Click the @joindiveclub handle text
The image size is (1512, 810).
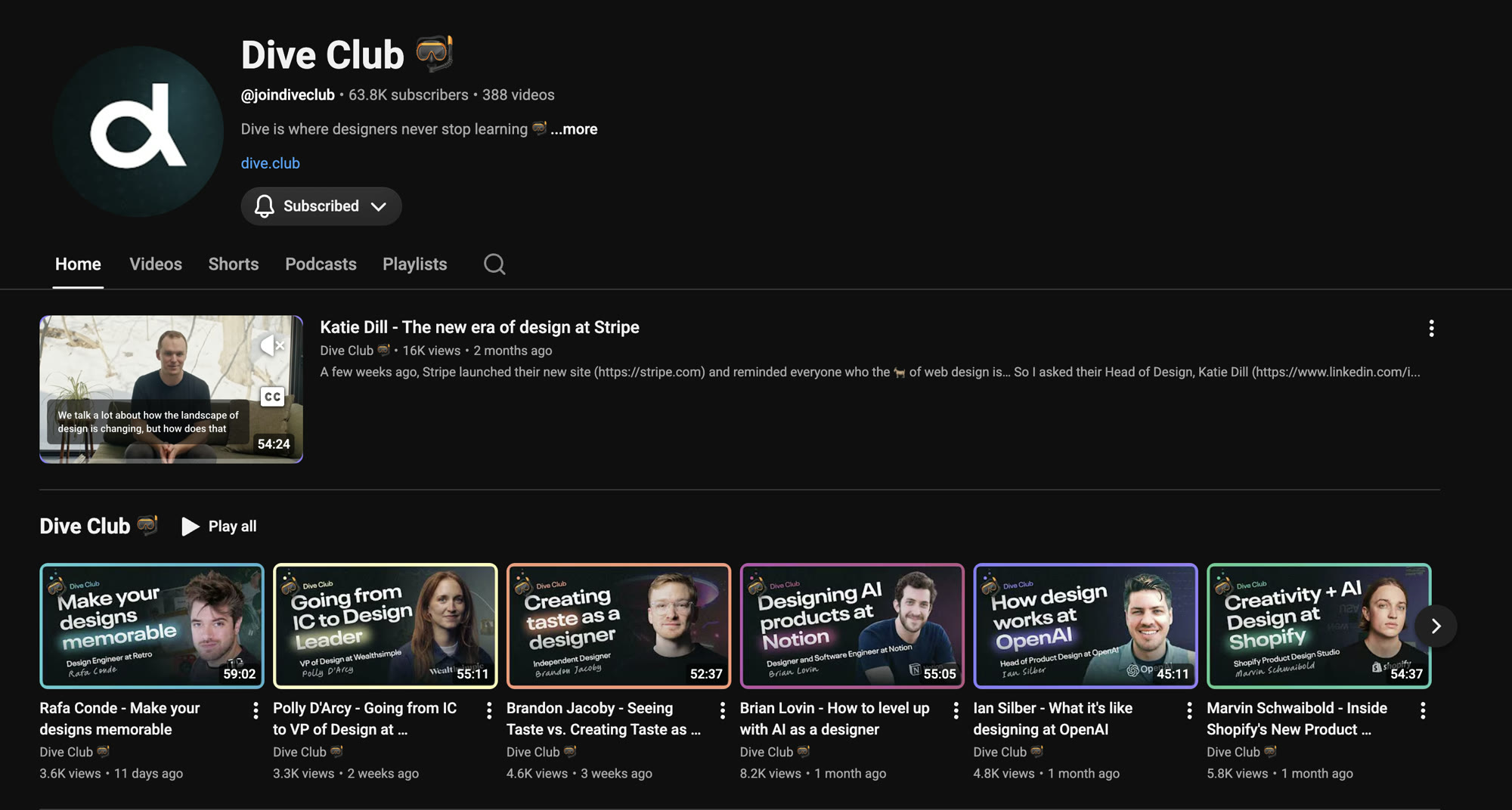pyautogui.click(x=287, y=95)
